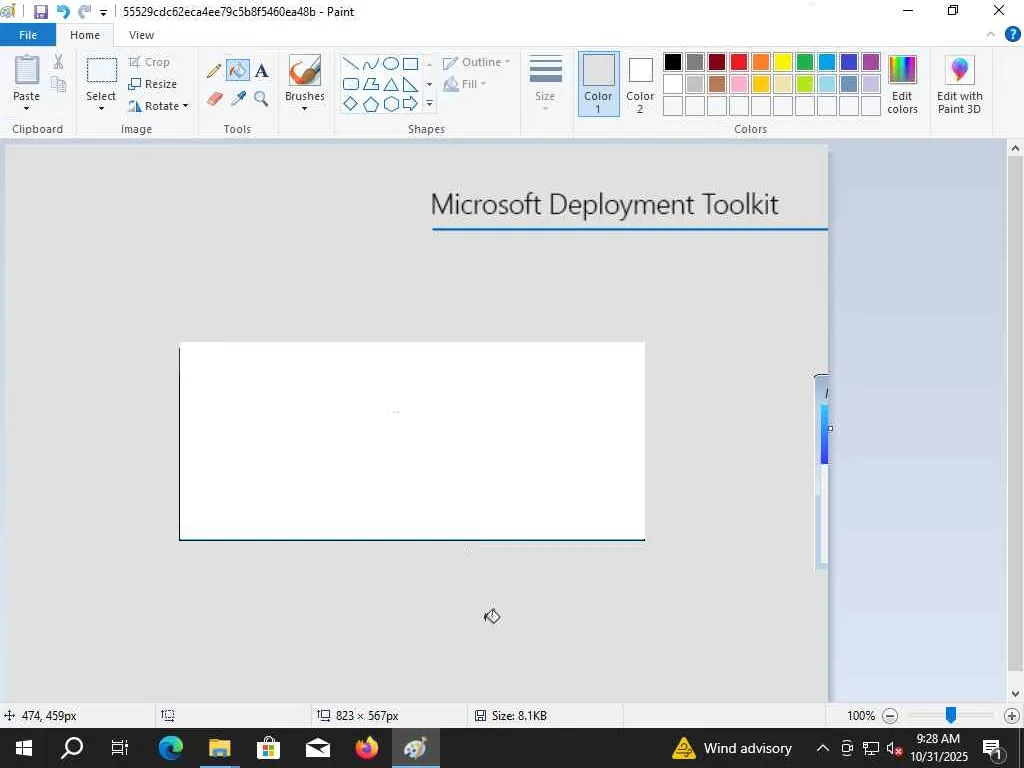
Task: Click the Copy icon in Clipboard
Action: point(58,84)
